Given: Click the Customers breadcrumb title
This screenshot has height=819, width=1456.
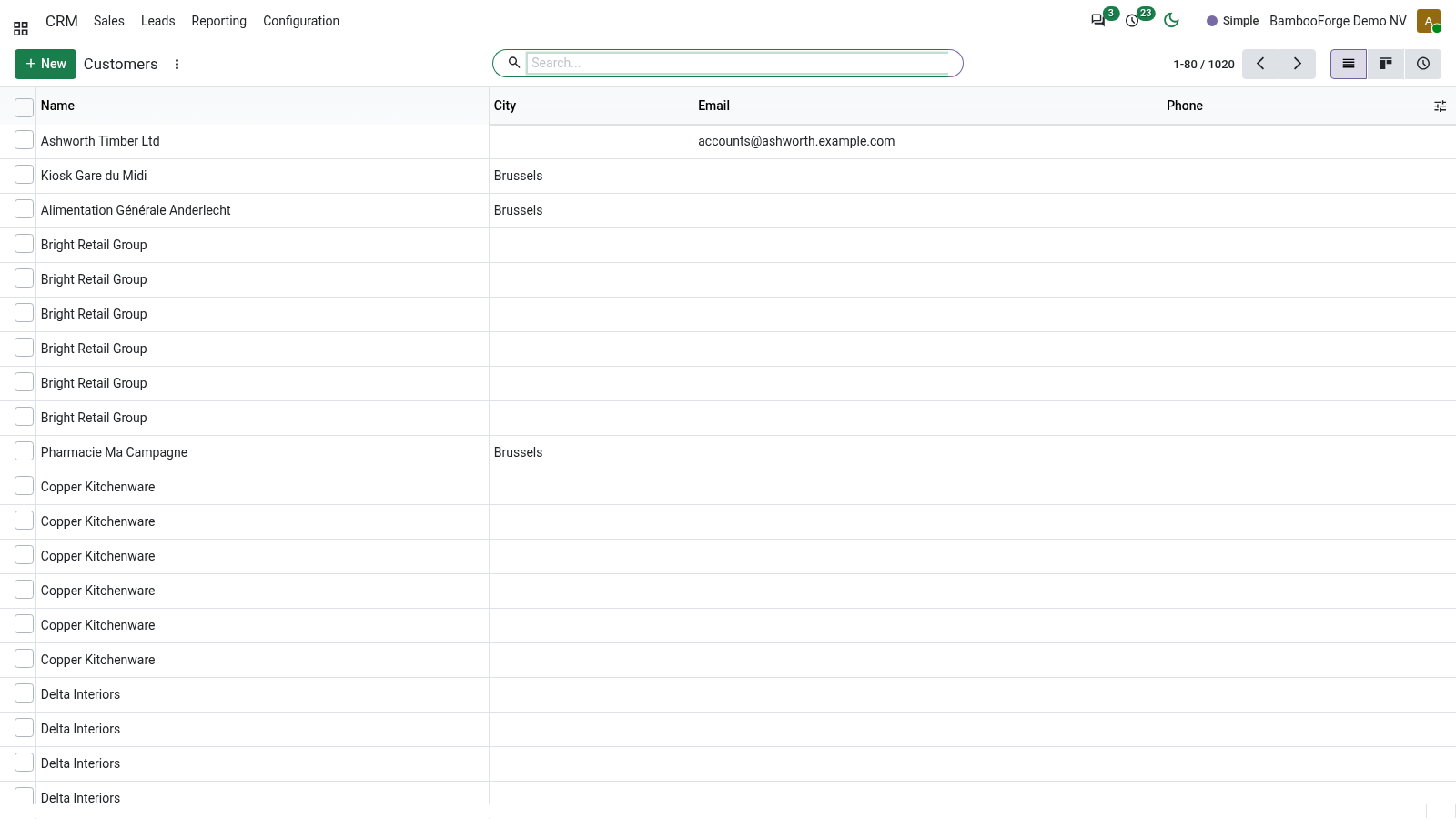Looking at the screenshot, I should 120,64.
